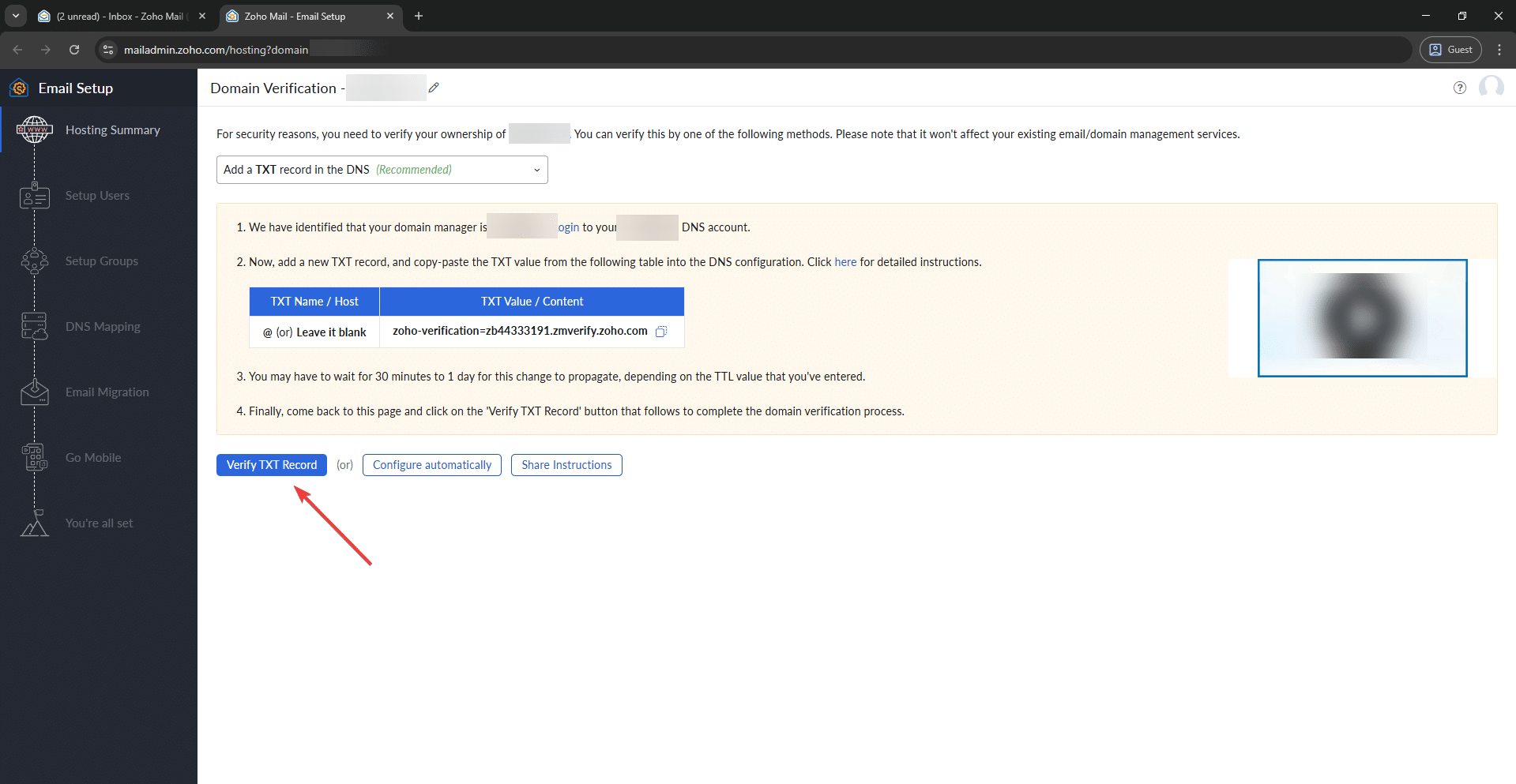Open the Chrome three-dot menu

click(1499, 50)
